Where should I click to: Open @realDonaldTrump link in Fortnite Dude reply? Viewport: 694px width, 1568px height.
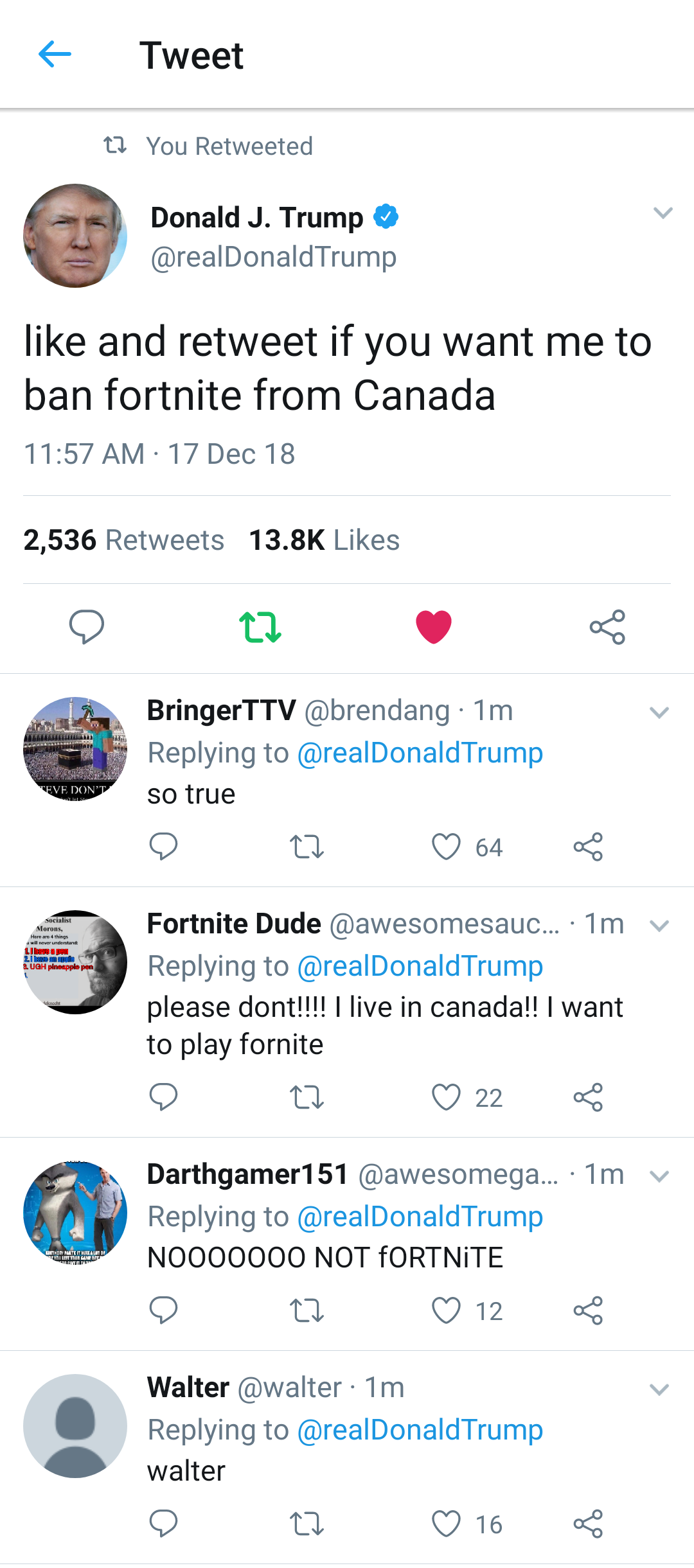coord(420,966)
